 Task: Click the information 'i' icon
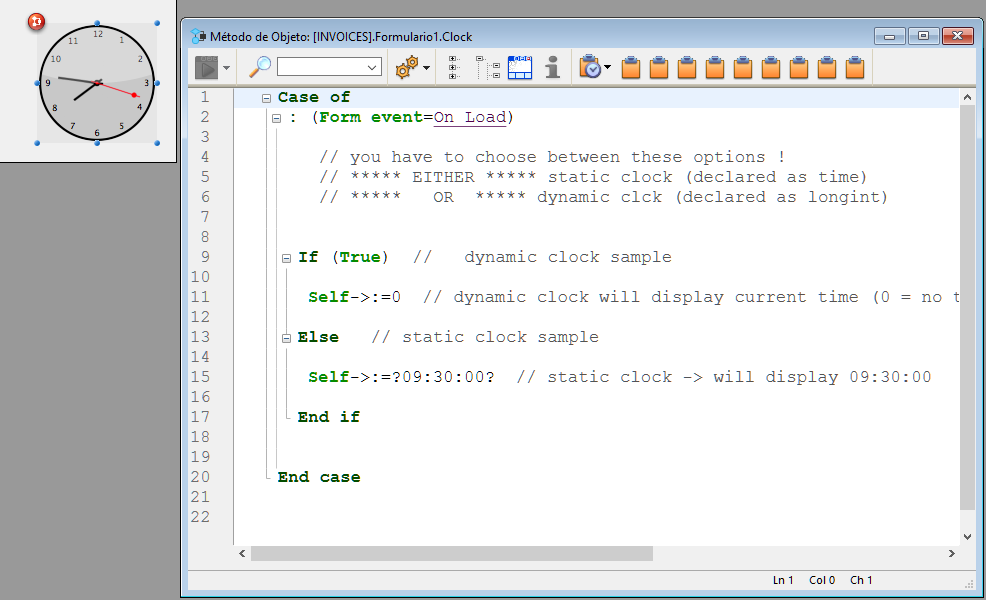tap(552, 67)
